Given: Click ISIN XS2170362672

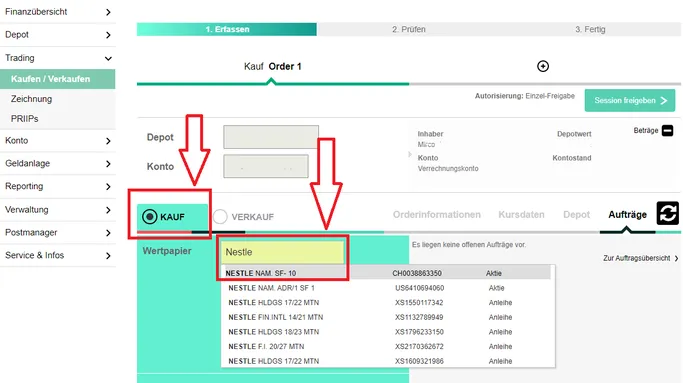Looking at the screenshot, I should [x=419, y=346].
